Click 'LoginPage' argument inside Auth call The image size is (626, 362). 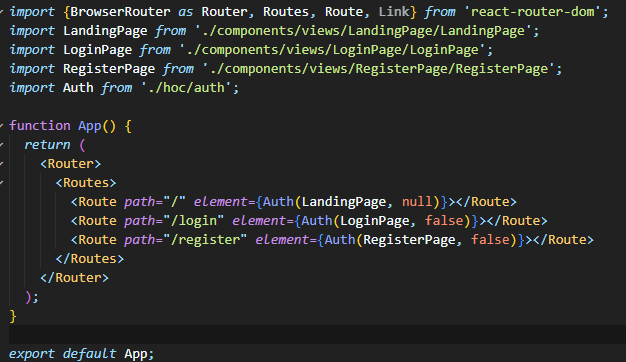click(375, 221)
